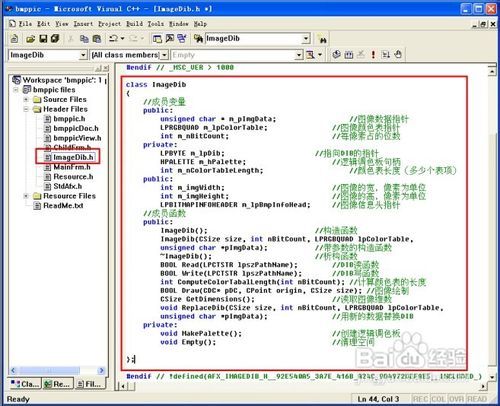Click the 'Ln 44, Col 3' status text

click(378, 399)
